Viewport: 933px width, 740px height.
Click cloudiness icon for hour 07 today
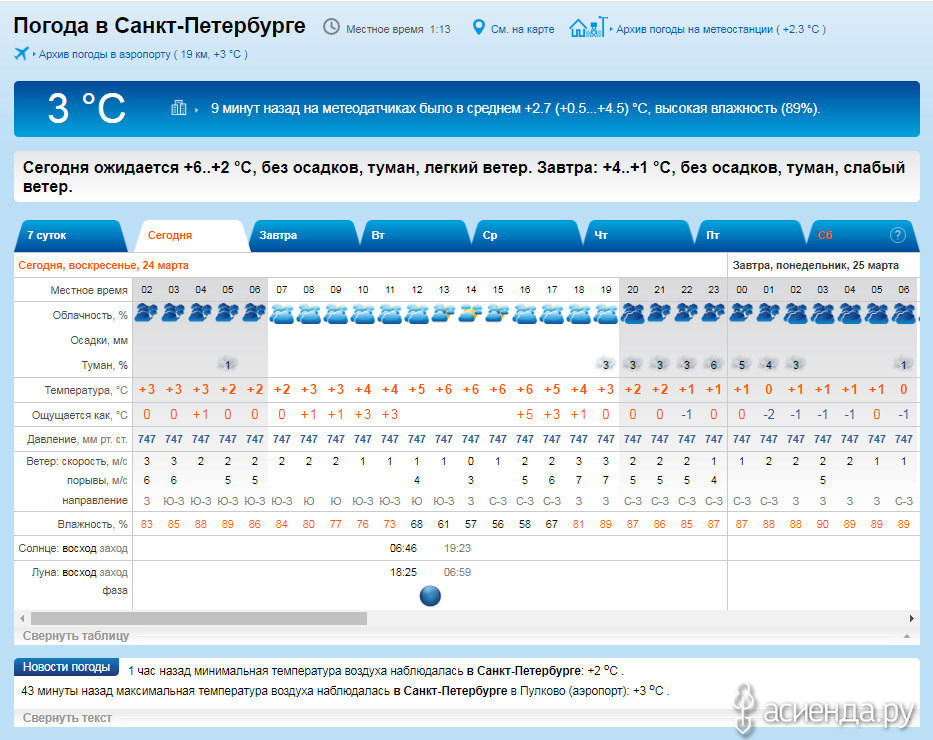coord(281,313)
